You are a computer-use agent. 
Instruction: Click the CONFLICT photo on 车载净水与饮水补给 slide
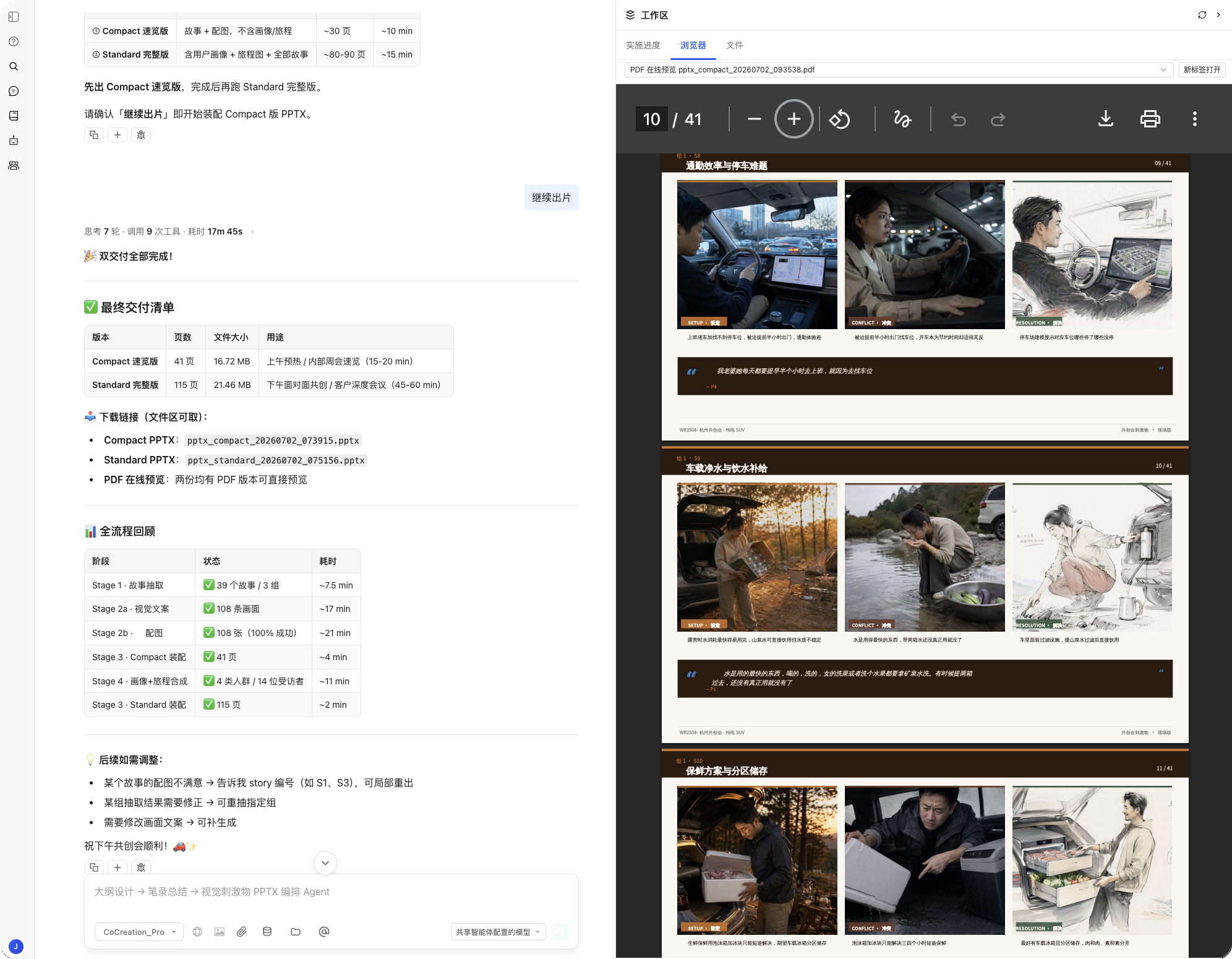point(925,557)
